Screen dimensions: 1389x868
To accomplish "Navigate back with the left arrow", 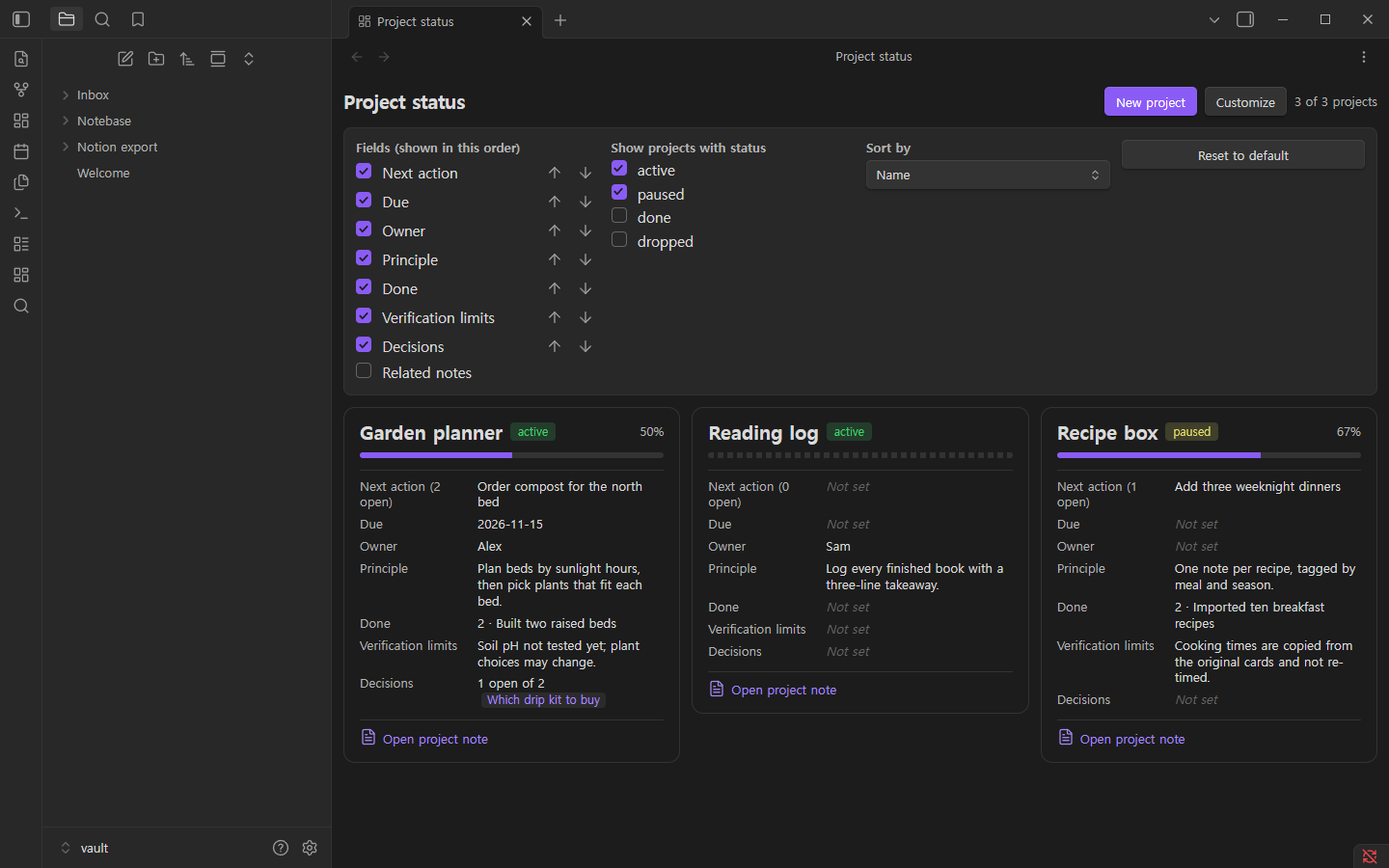I will 357,57.
